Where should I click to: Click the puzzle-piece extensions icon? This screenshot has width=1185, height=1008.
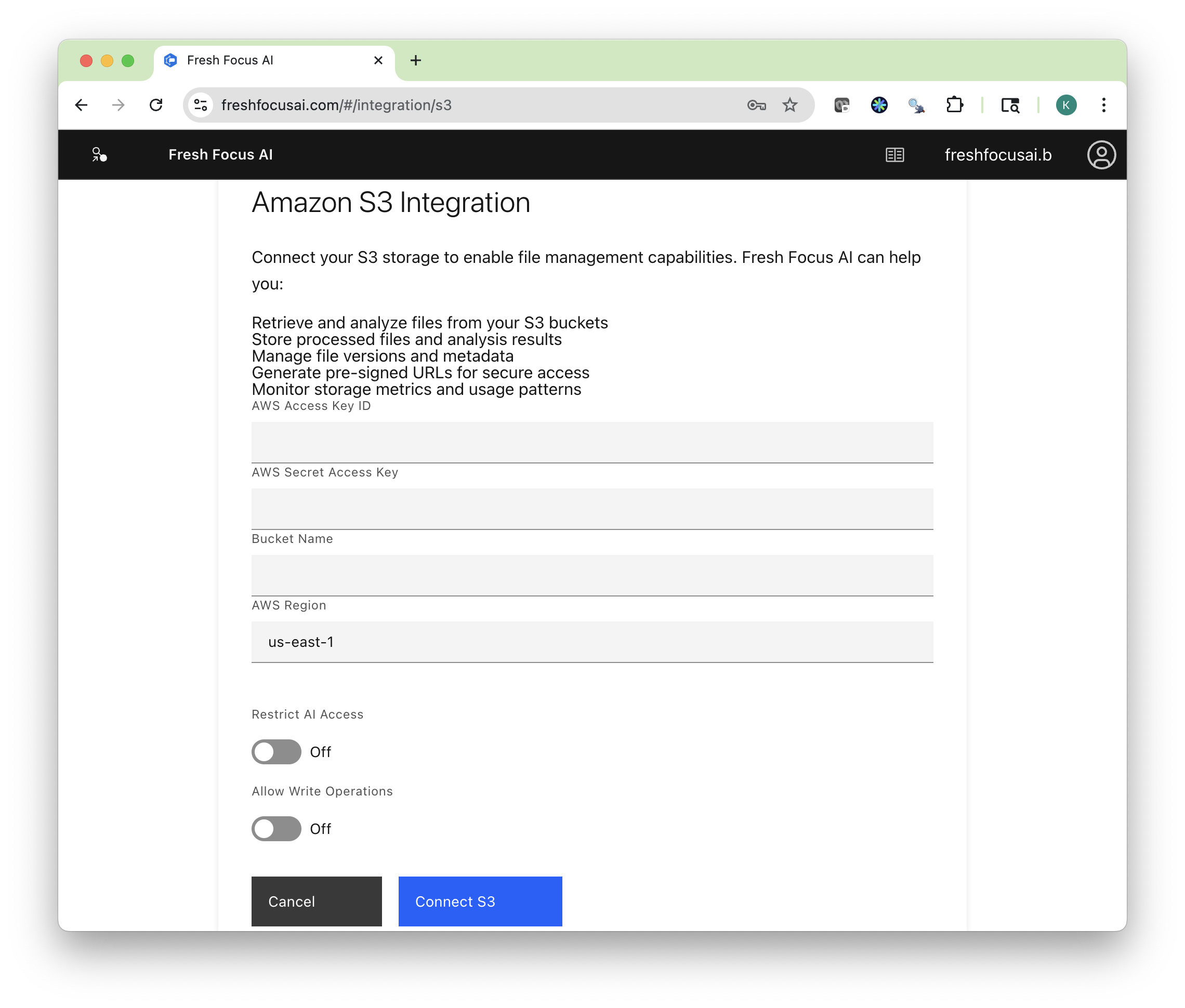(955, 104)
